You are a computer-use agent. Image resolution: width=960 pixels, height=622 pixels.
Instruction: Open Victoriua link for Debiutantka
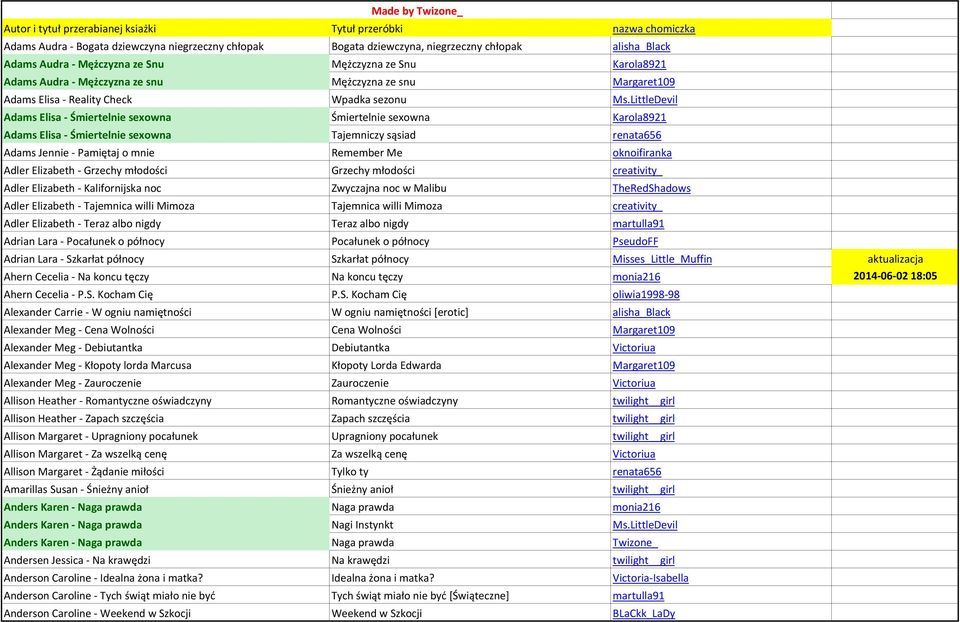pyautogui.click(x=634, y=348)
